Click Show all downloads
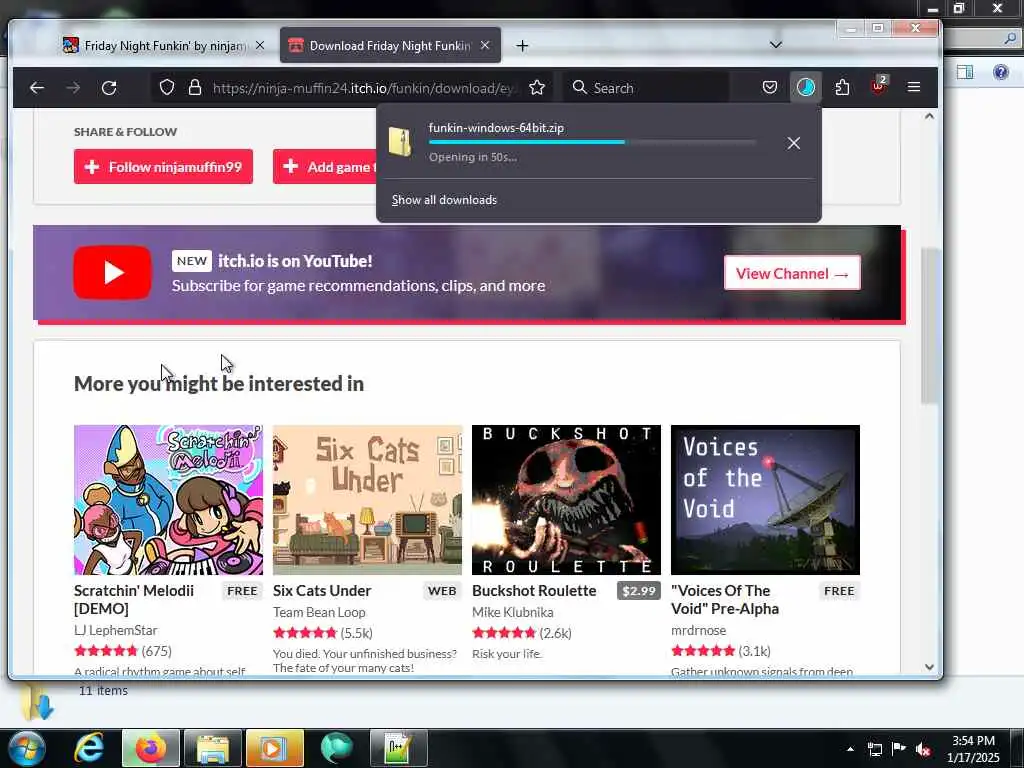This screenshot has height=768, width=1024. 444,200
